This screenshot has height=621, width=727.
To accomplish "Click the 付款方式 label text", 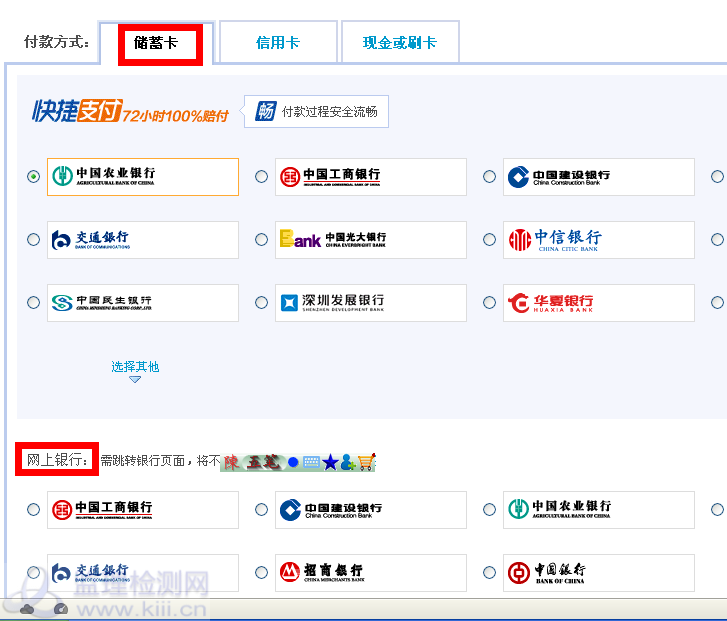I will pos(56,42).
